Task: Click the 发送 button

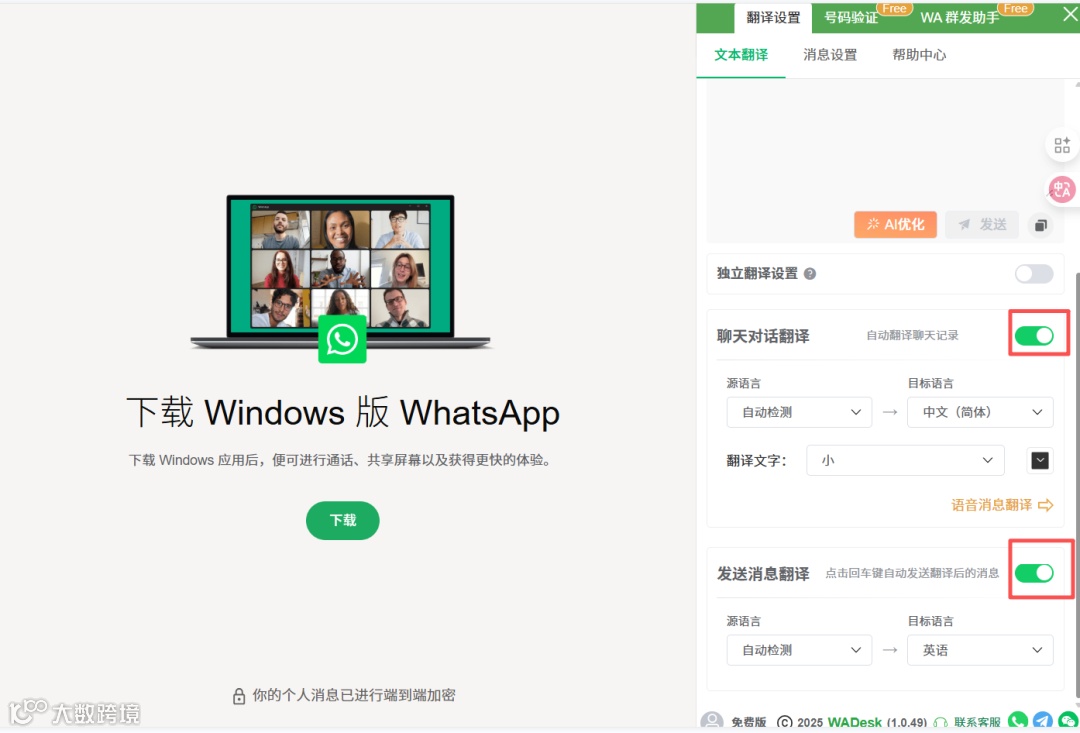Action: click(x=982, y=225)
